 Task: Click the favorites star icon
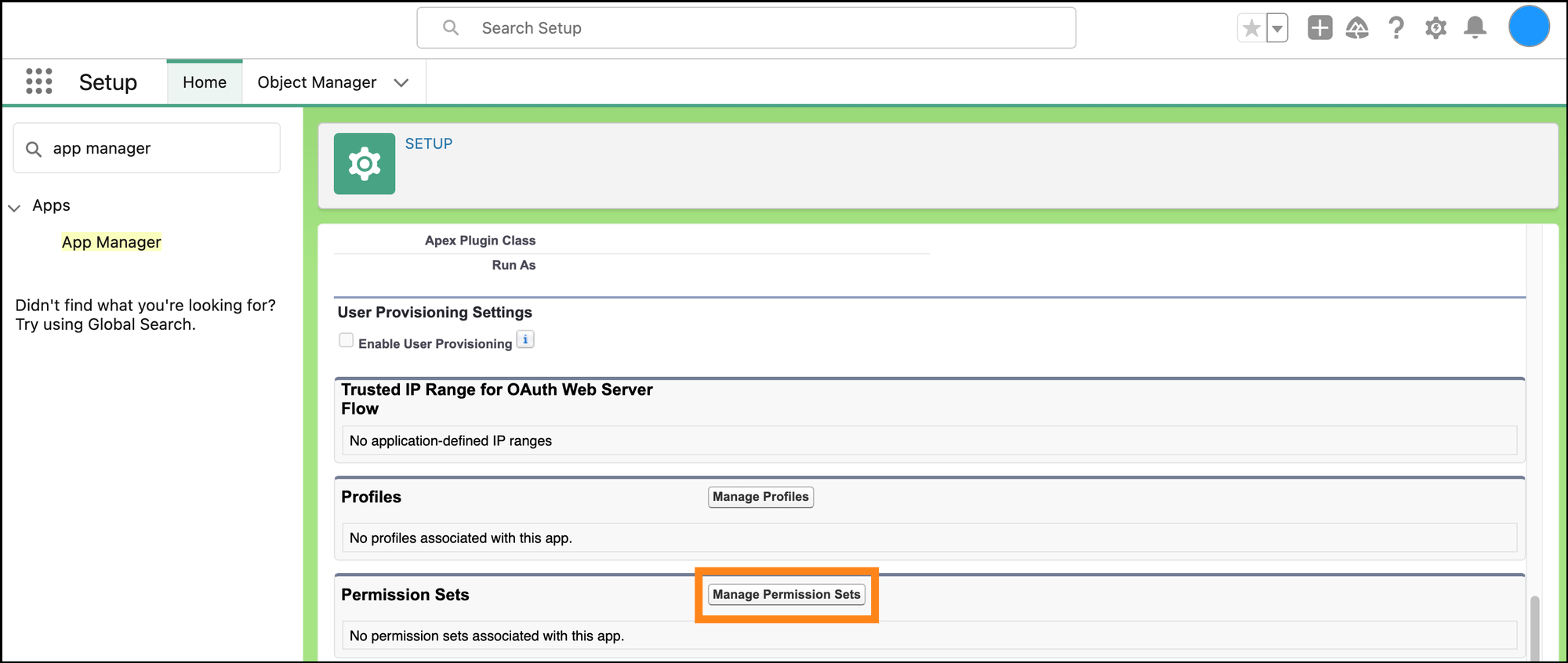(x=1251, y=29)
